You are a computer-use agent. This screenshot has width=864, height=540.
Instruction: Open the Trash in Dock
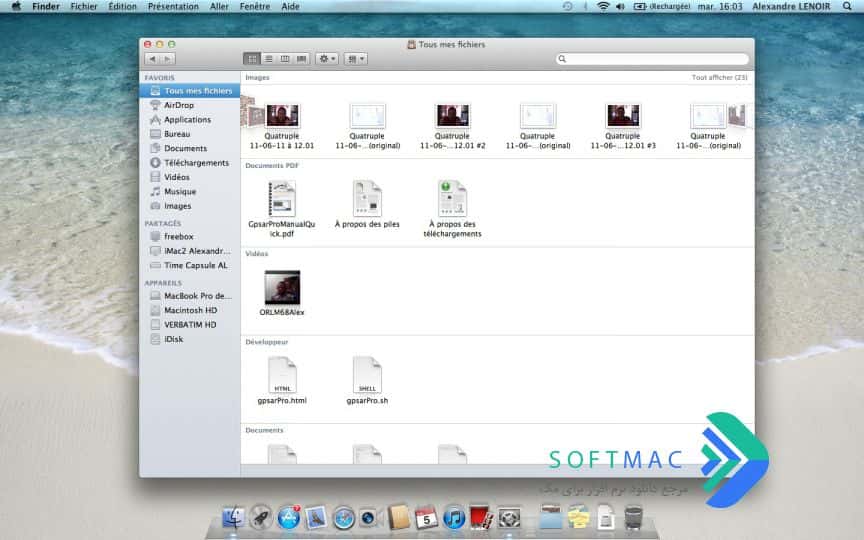click(x=633, y=518)
